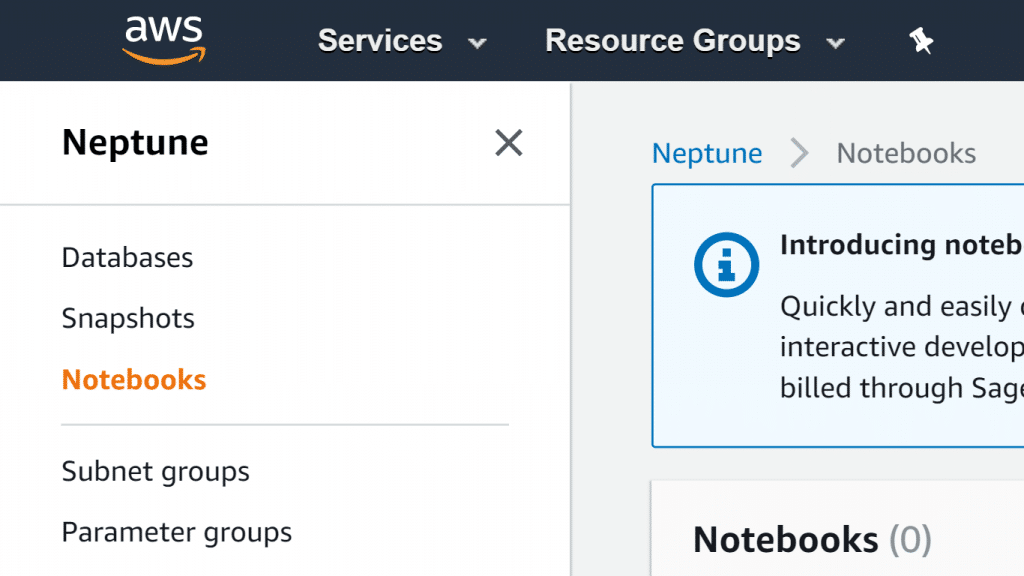Click the Introducing notebooks banner title
Screen dimensions: 1024x576
901,246
